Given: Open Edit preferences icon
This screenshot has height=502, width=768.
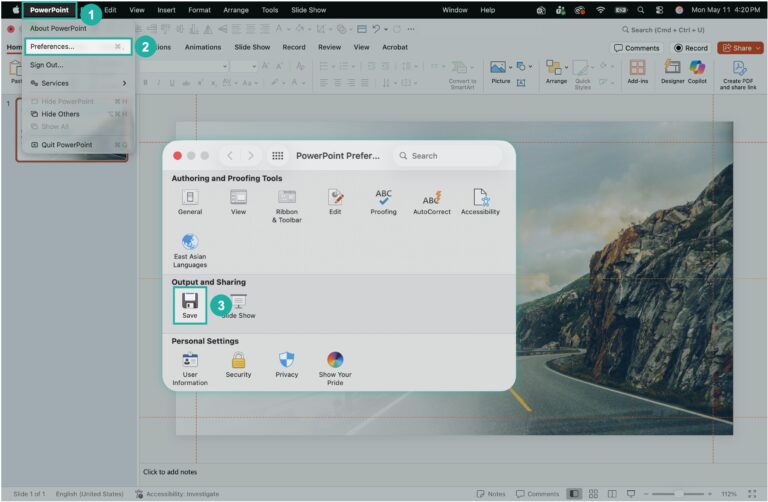Looking at the screenshot, I should [335, 202].
